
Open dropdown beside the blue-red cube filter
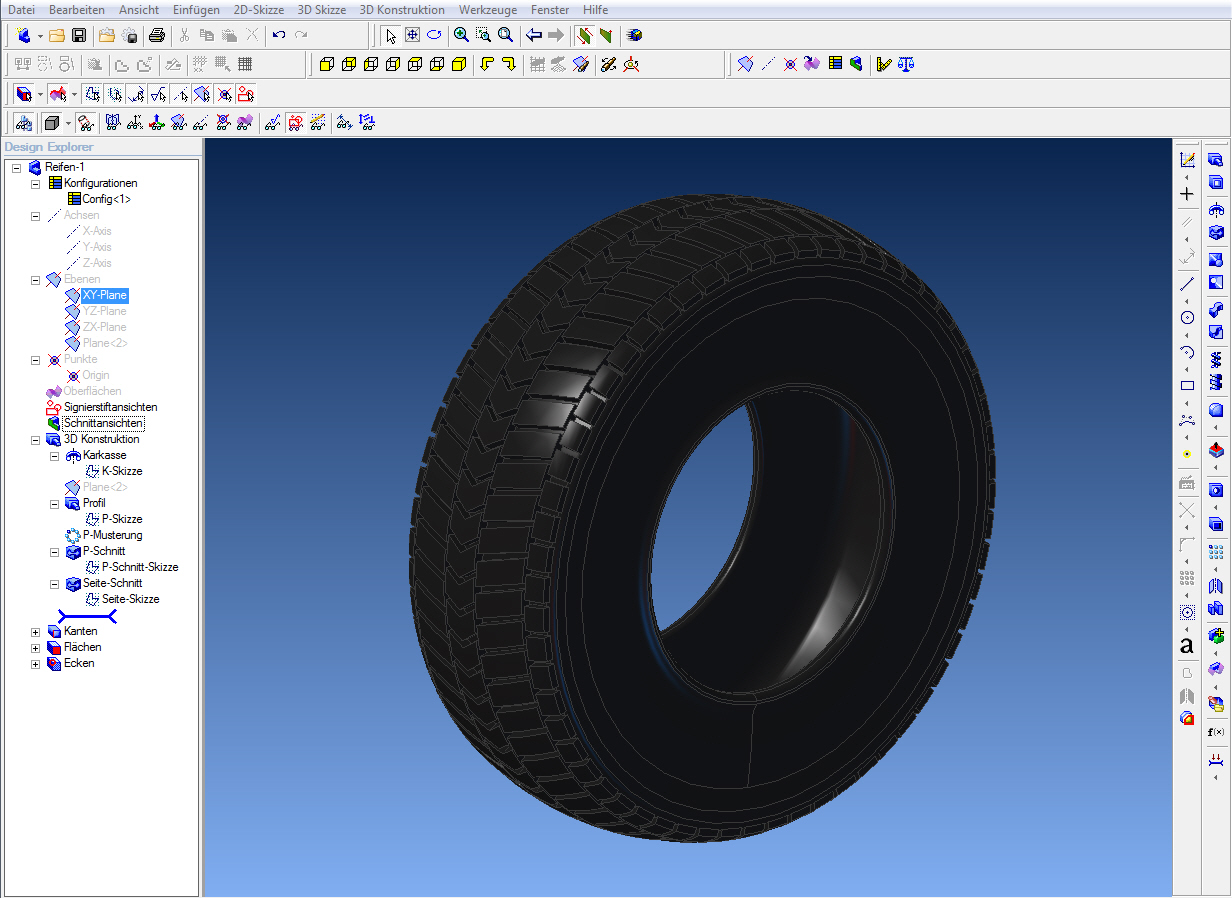(x=40, y=95)
